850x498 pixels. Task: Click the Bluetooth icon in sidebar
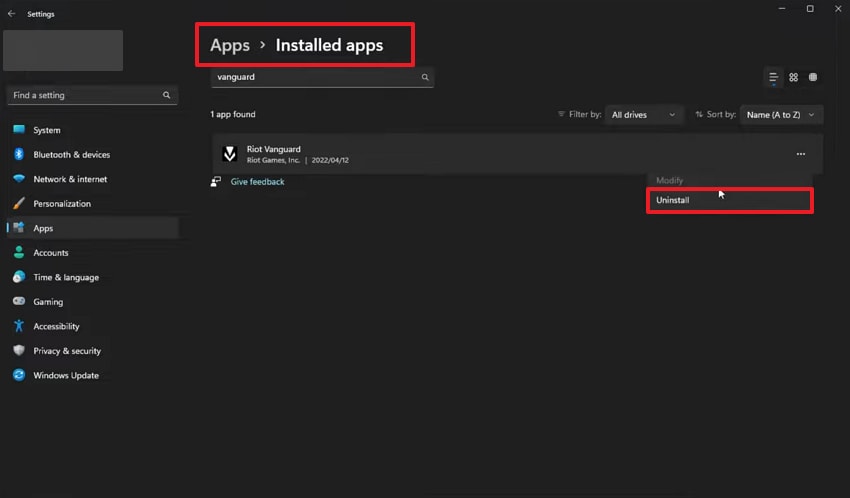19,154
